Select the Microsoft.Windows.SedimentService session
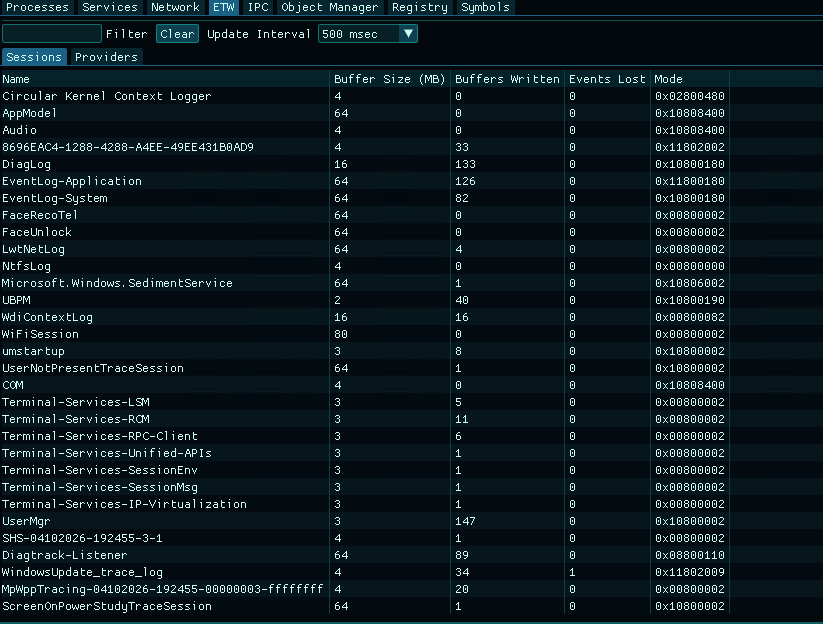 (365, 283)
